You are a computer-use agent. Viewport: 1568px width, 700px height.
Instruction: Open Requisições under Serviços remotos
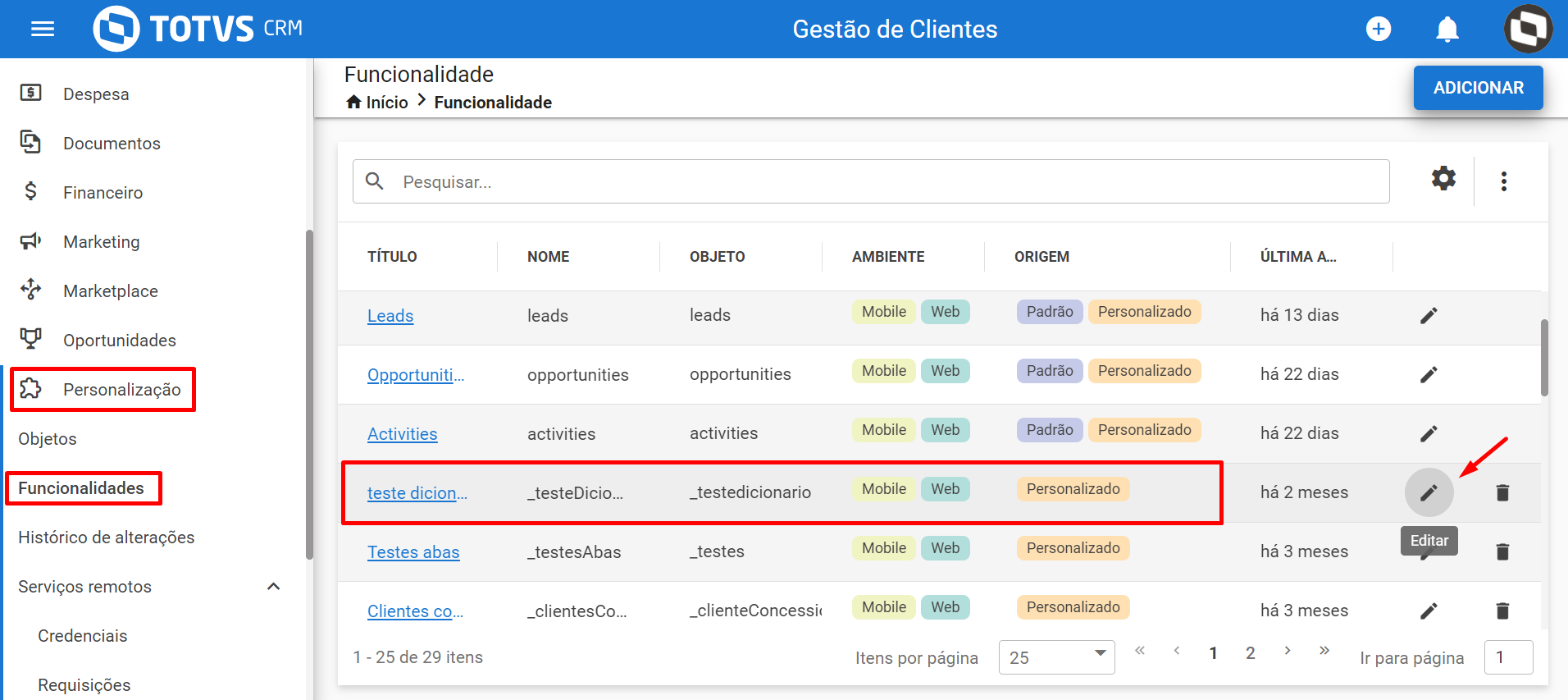pyautogui.click(x=84, y=685)
